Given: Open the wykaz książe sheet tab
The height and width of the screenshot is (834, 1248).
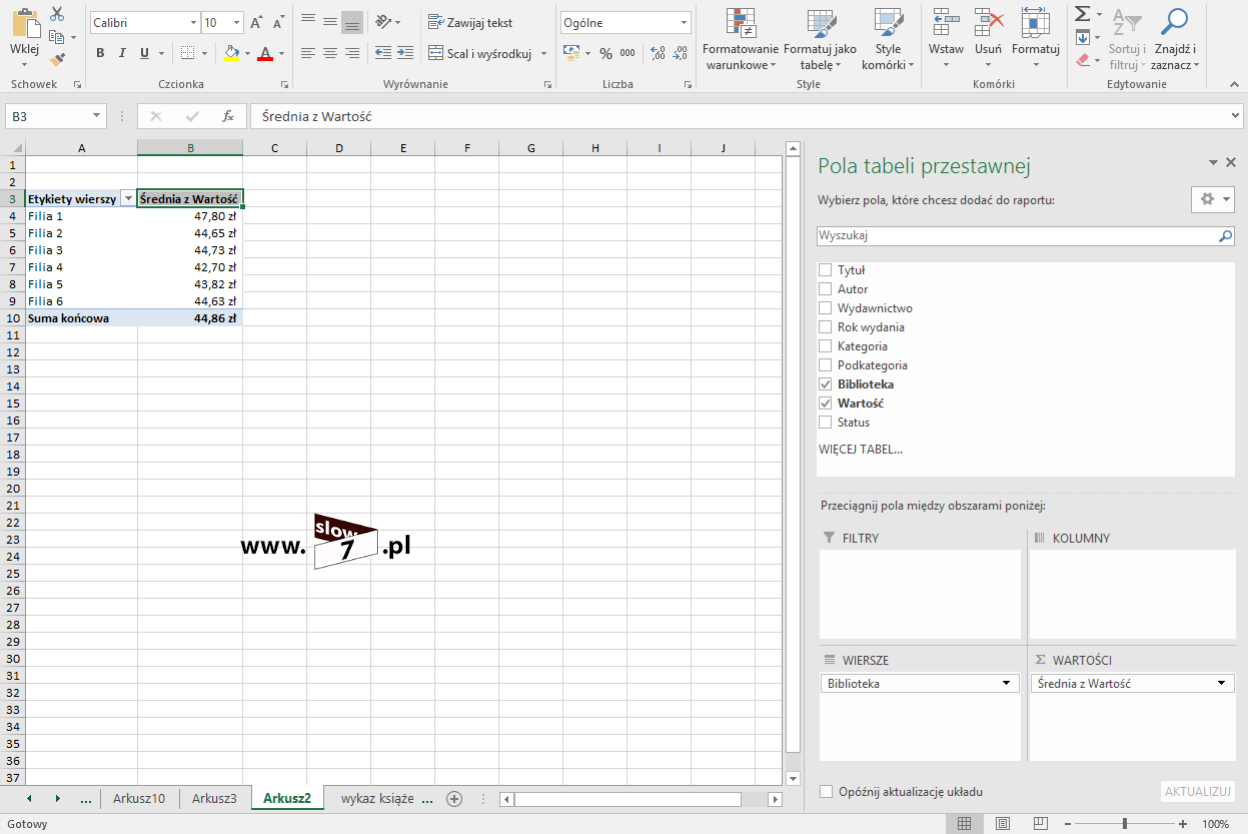Looking at the screenshot, I should click(x=377, y=798).
